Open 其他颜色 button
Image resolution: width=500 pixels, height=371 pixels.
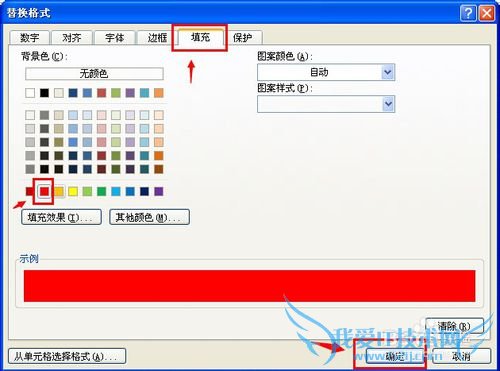(x=150, y=217)
